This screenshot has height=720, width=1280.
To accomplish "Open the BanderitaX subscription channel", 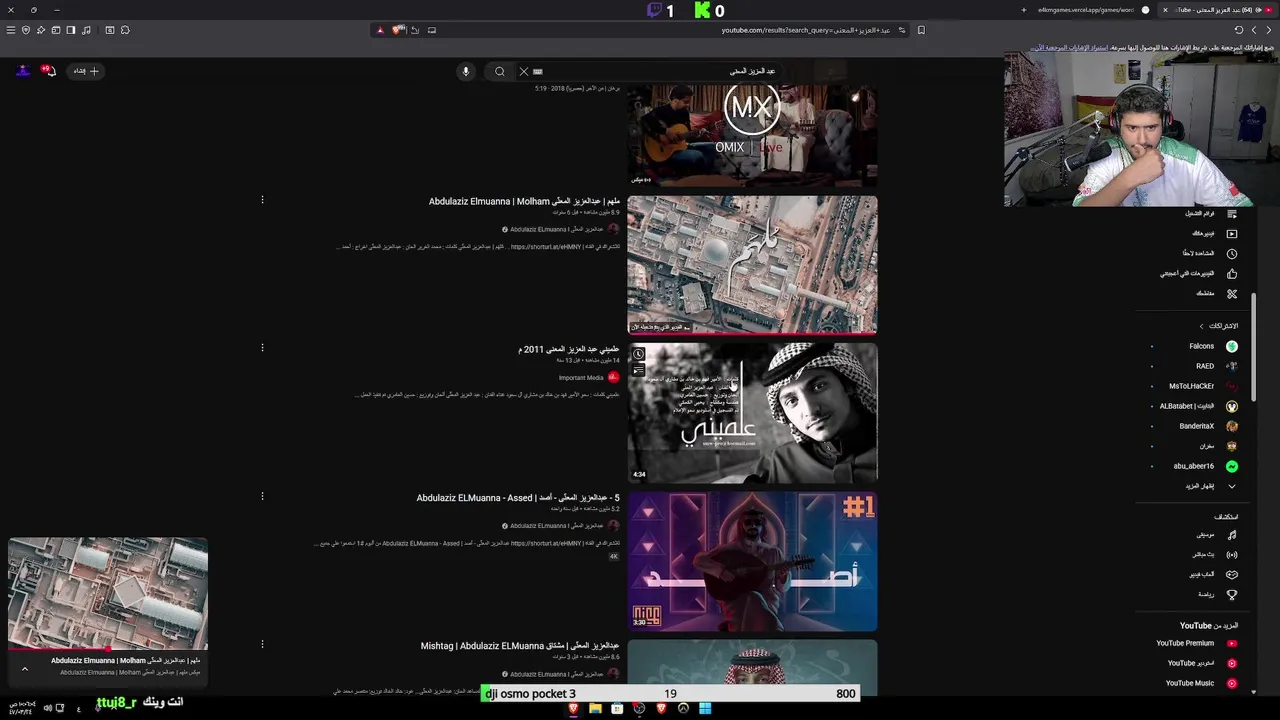I will coord(1208,426).
